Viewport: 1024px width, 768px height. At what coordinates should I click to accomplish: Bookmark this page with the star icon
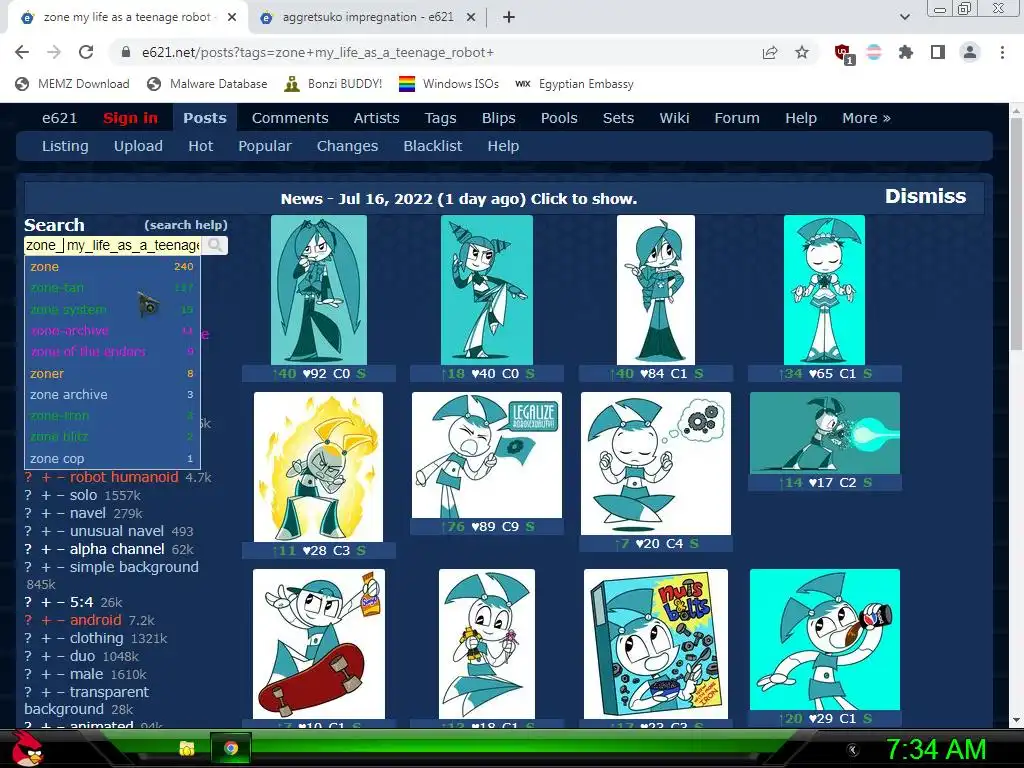802,52
